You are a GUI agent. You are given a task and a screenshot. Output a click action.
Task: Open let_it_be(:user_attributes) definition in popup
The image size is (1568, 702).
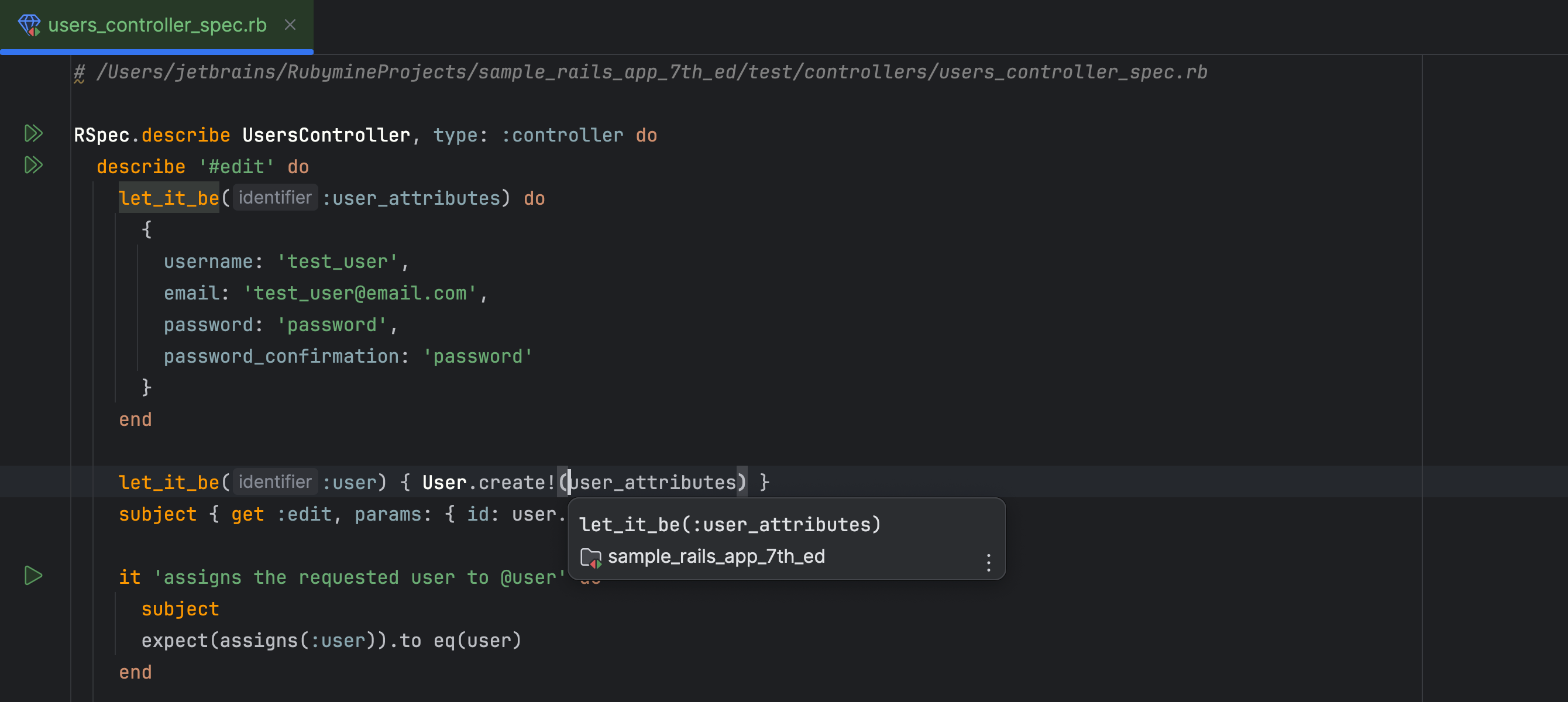729,525
